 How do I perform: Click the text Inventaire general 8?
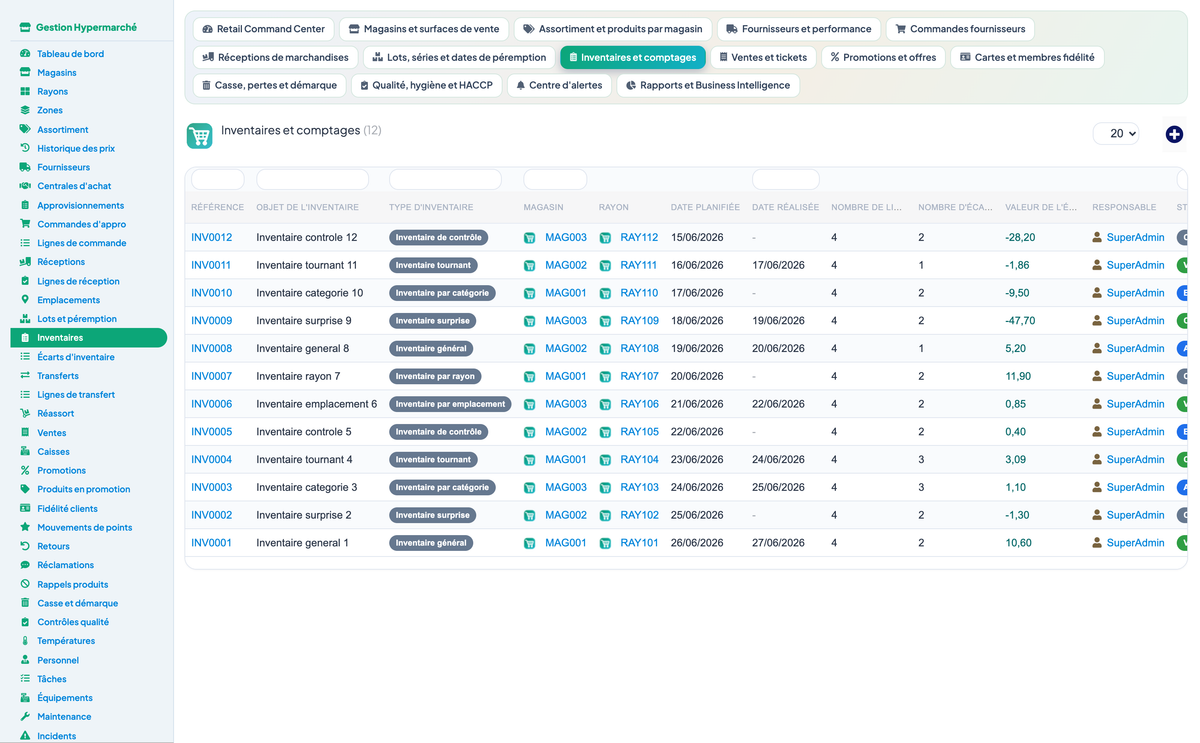tap(303, 349)
